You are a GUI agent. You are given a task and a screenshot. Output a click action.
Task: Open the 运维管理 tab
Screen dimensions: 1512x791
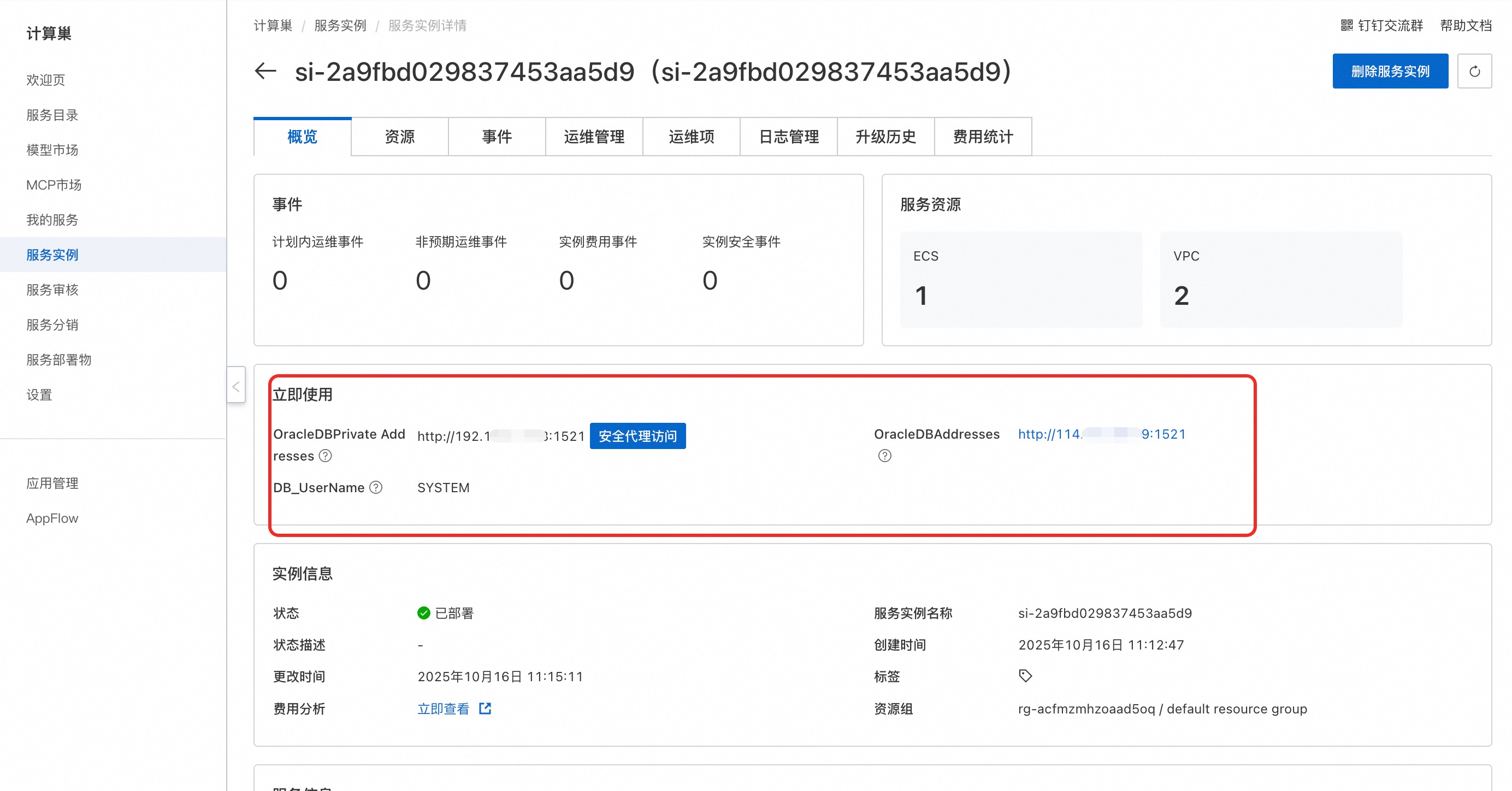[x=593, y=137]
